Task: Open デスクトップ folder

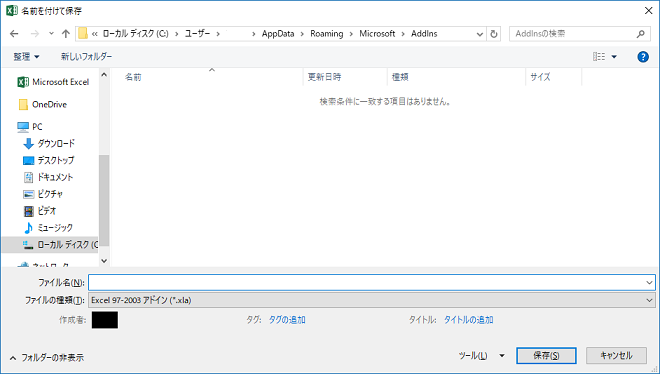Action: point(48,160)
